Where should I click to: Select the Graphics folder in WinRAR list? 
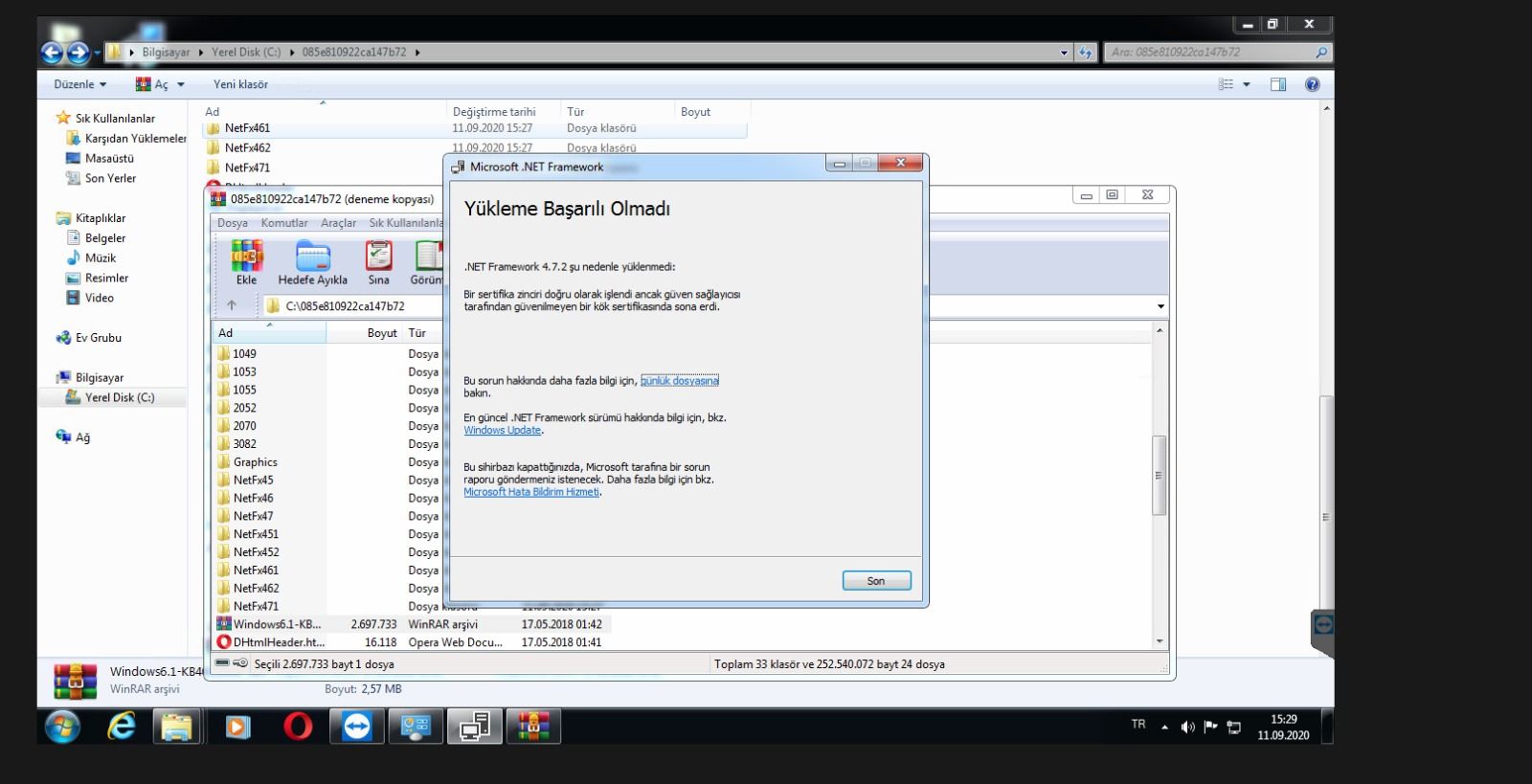[255, 462]
